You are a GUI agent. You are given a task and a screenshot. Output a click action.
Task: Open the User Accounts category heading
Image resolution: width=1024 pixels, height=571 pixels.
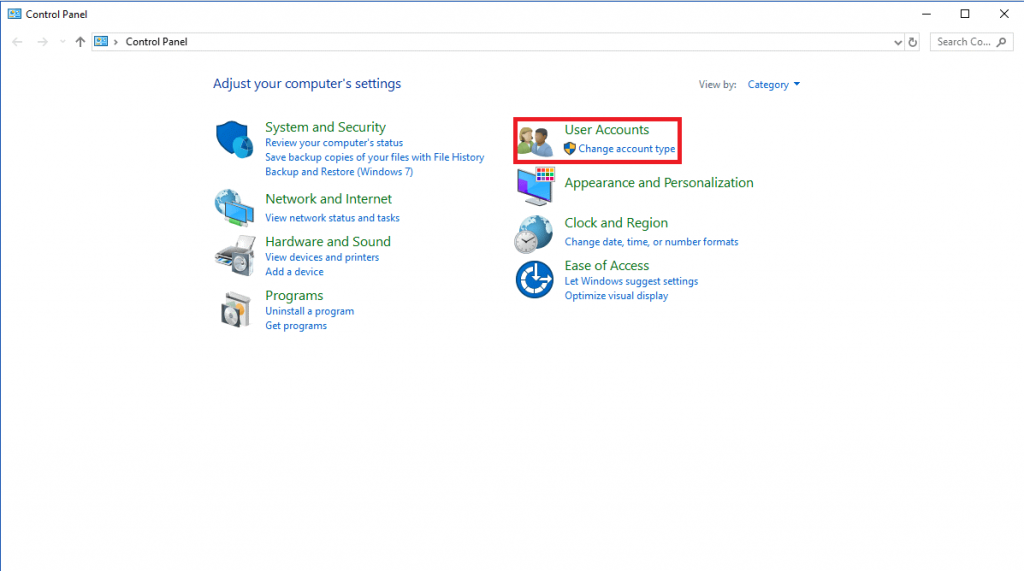click(x=607, y=129)
